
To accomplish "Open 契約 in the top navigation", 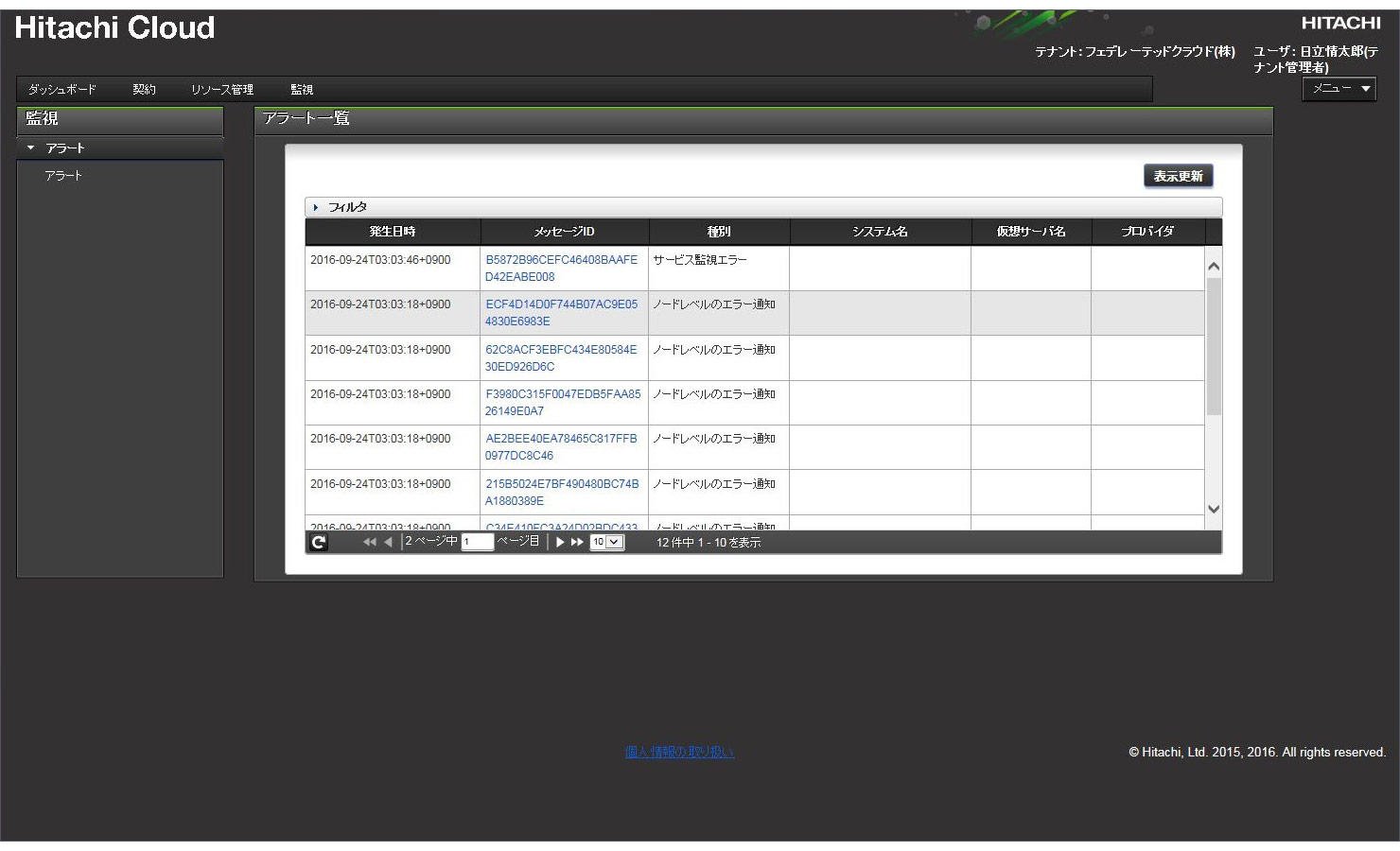I will pyautogui.click(x=144, y=90).
